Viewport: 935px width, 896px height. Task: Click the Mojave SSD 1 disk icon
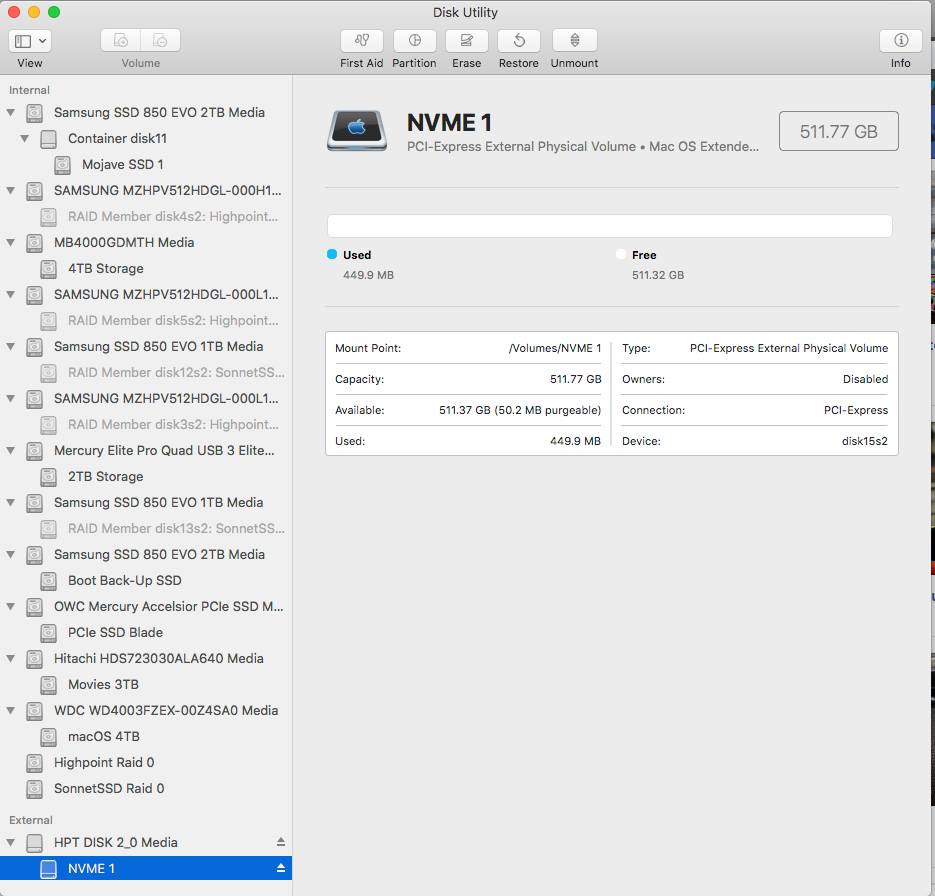[x=62, y=165]
